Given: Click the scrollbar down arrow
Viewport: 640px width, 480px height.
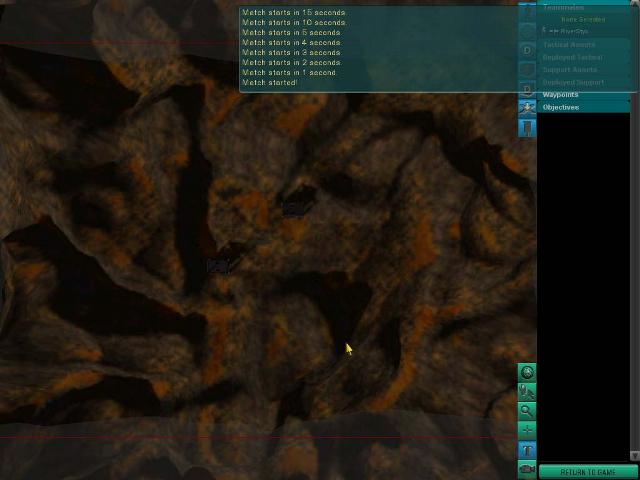Looking at the screenshot, I should [x=635, y=455].
